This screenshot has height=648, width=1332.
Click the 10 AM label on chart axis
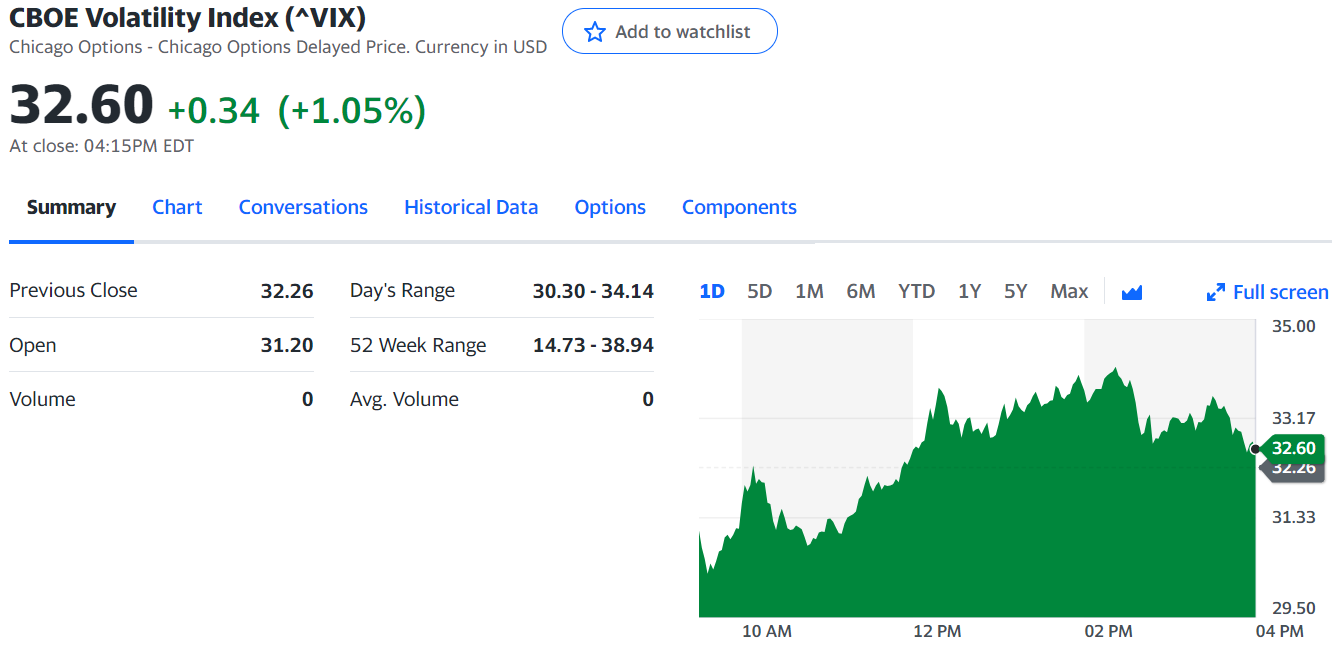point(767,631)
